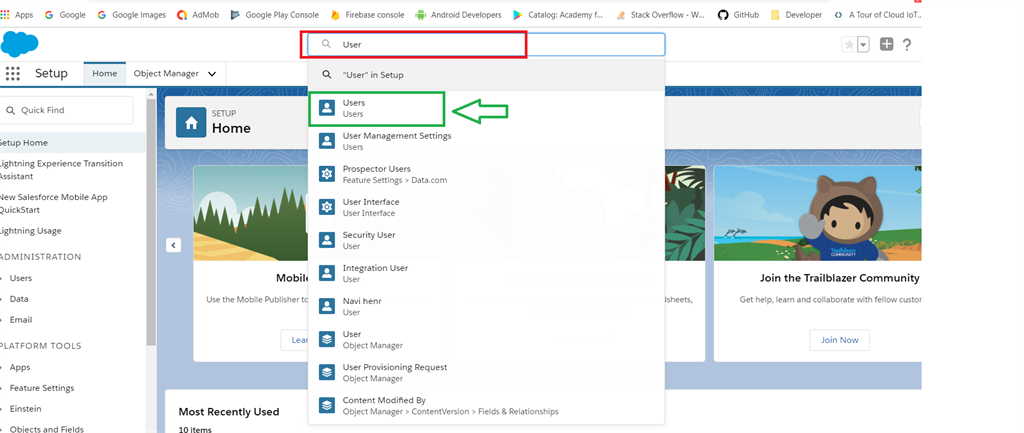Click the Salesforce cloud logo

19,44
